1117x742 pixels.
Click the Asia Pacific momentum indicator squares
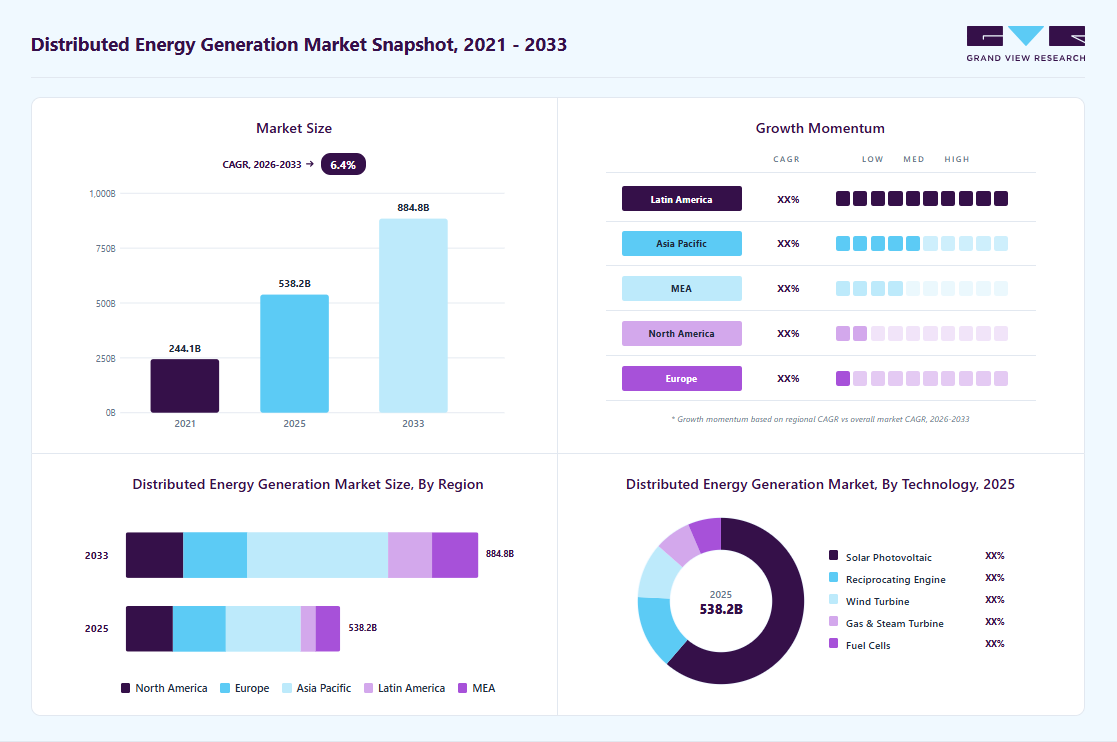pos(922,244)
